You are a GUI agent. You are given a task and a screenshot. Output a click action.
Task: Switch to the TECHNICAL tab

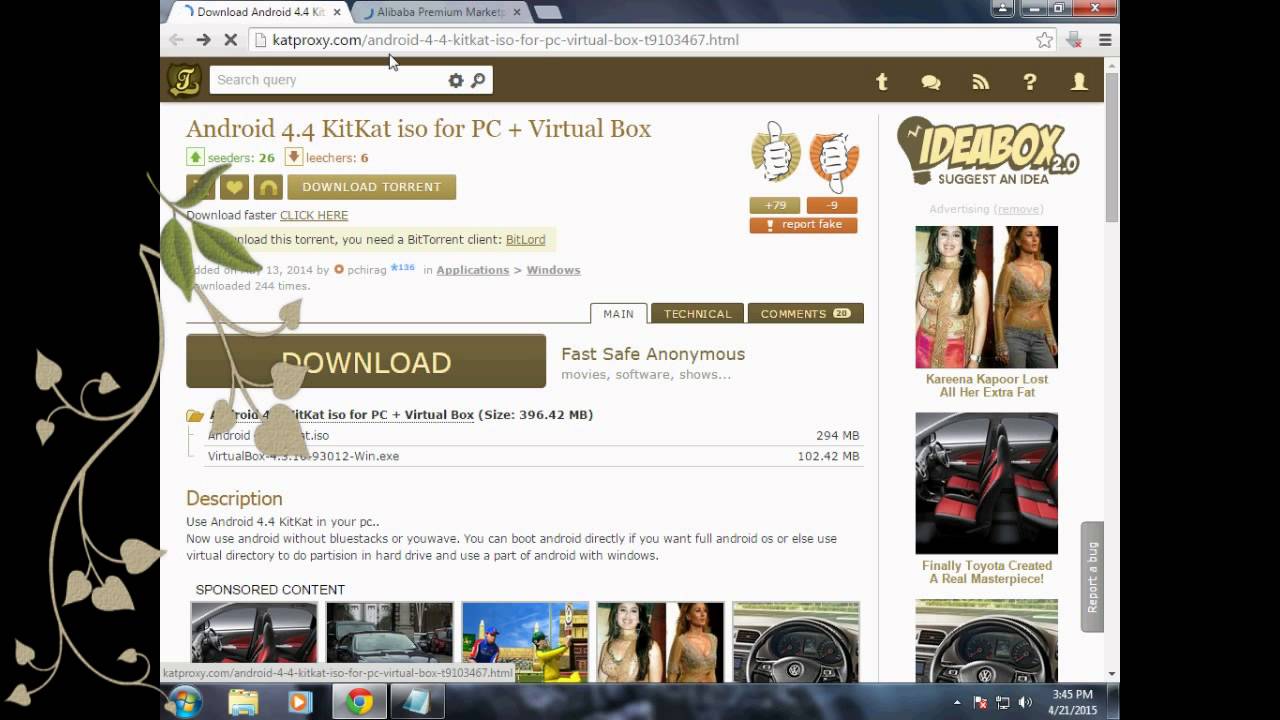(x=698, y=313)
